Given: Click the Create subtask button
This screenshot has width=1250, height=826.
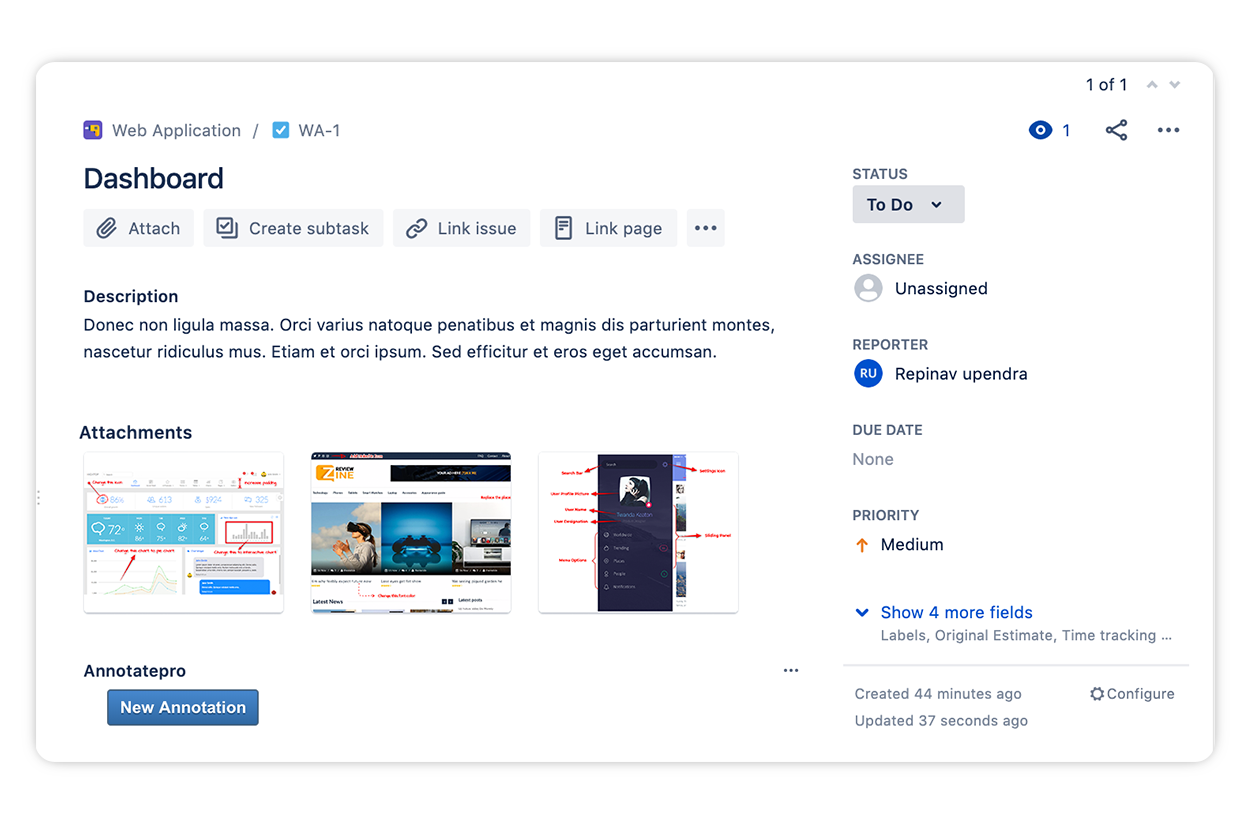Looking at the screenshot, I should [293, 228].
